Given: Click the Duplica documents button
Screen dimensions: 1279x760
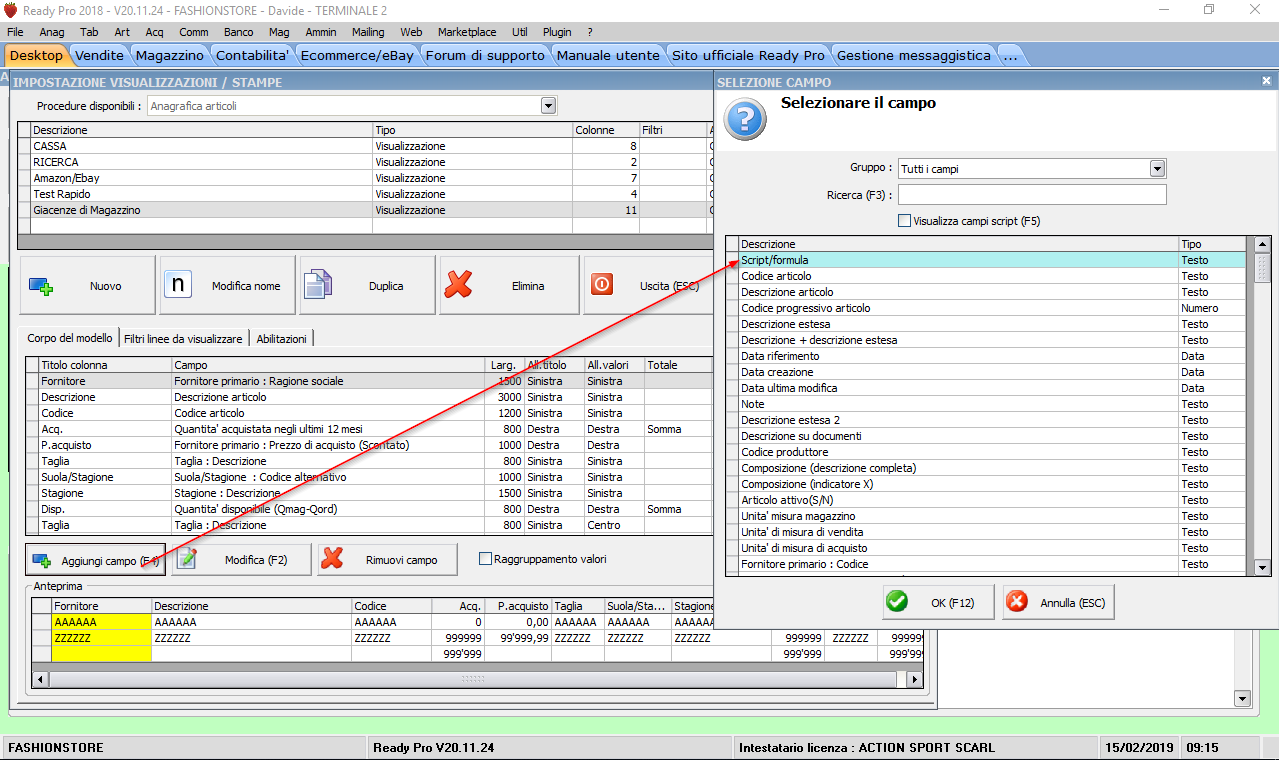Looking at the screenshot, I should click(x=368, y=286).
